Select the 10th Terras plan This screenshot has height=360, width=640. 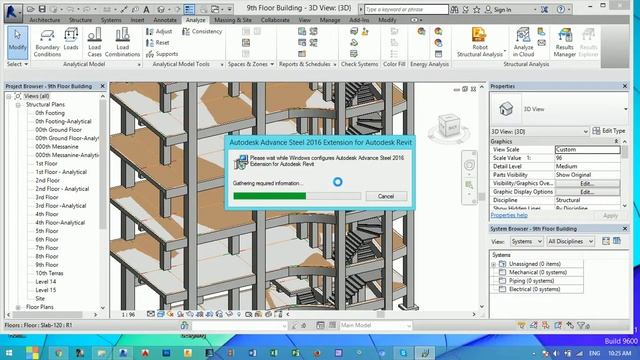click(49, 273)
